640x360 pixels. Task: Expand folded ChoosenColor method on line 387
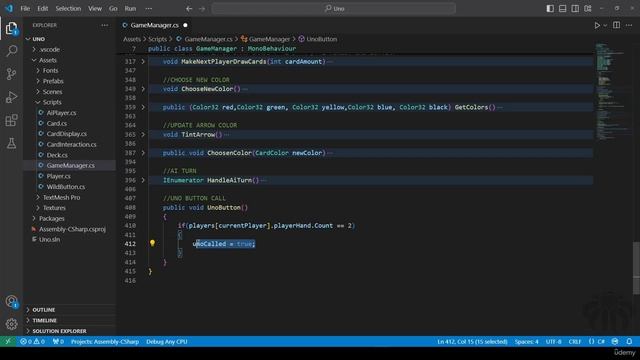(x=143, y=153)
